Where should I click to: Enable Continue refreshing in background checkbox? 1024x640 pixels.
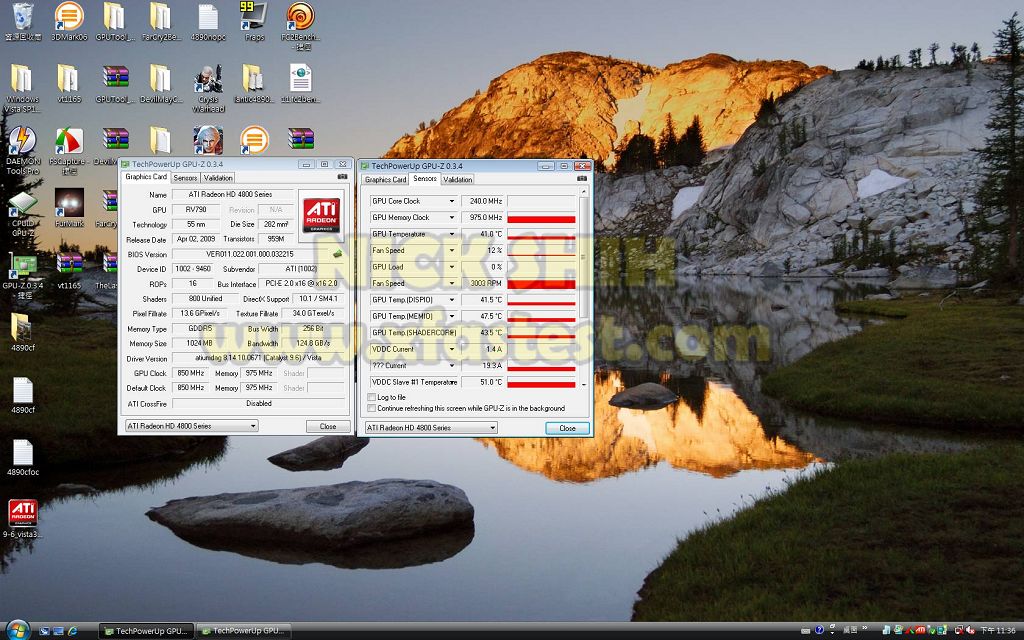372,408
